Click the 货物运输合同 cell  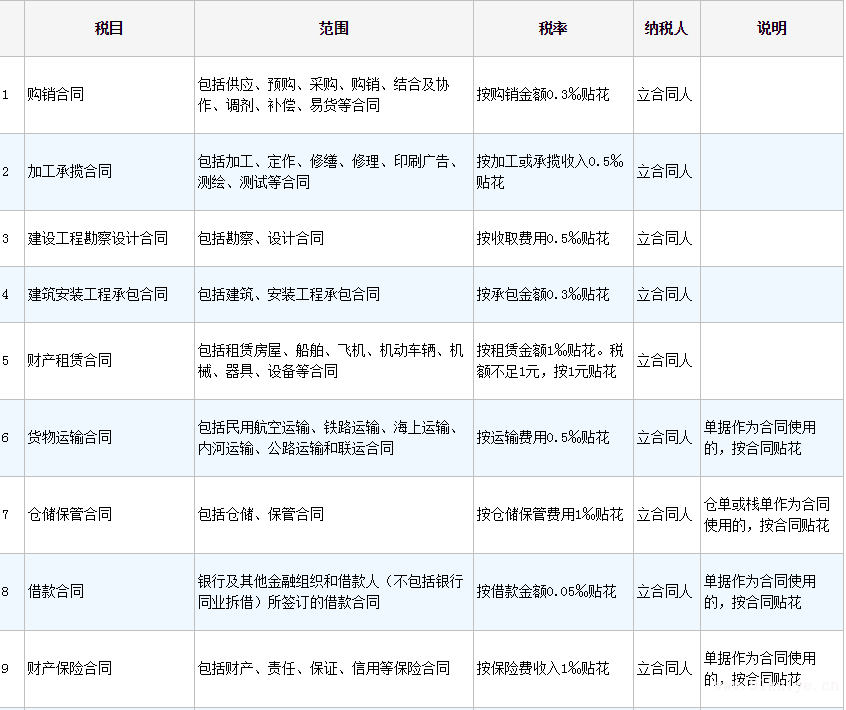coord(70,438)
